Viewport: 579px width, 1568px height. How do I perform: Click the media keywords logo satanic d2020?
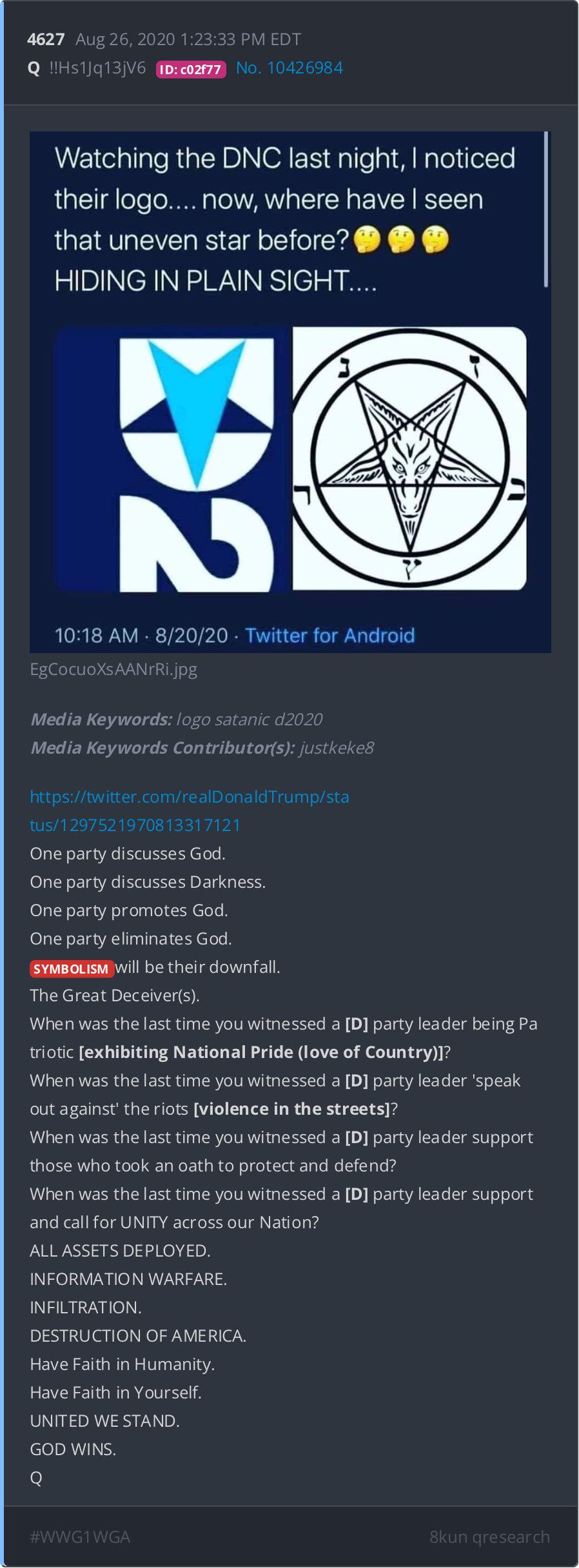pyautogui.click(x=249, y=720)
